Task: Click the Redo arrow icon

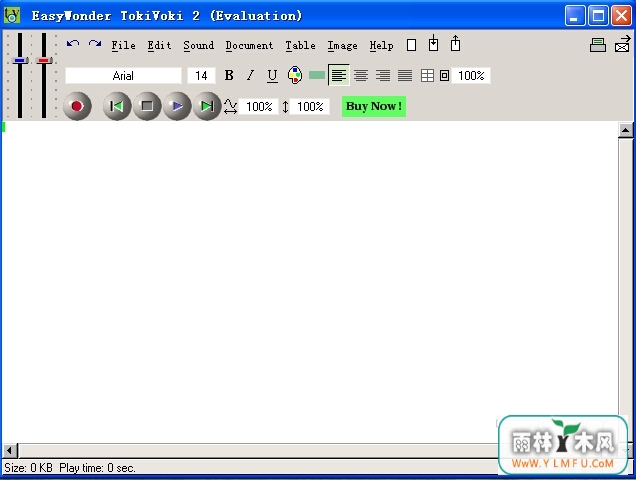Action: (x=95, y=43)
